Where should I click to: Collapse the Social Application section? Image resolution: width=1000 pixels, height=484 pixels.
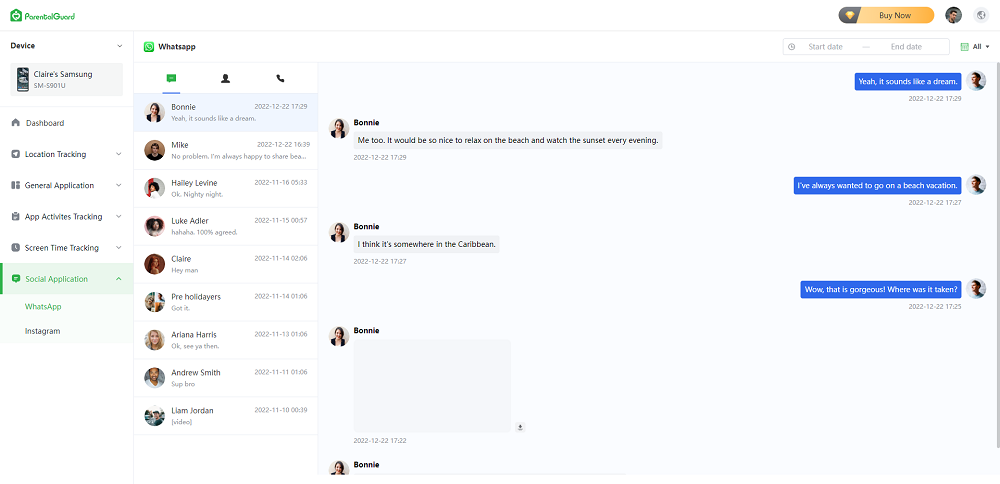tap(119, 279)
